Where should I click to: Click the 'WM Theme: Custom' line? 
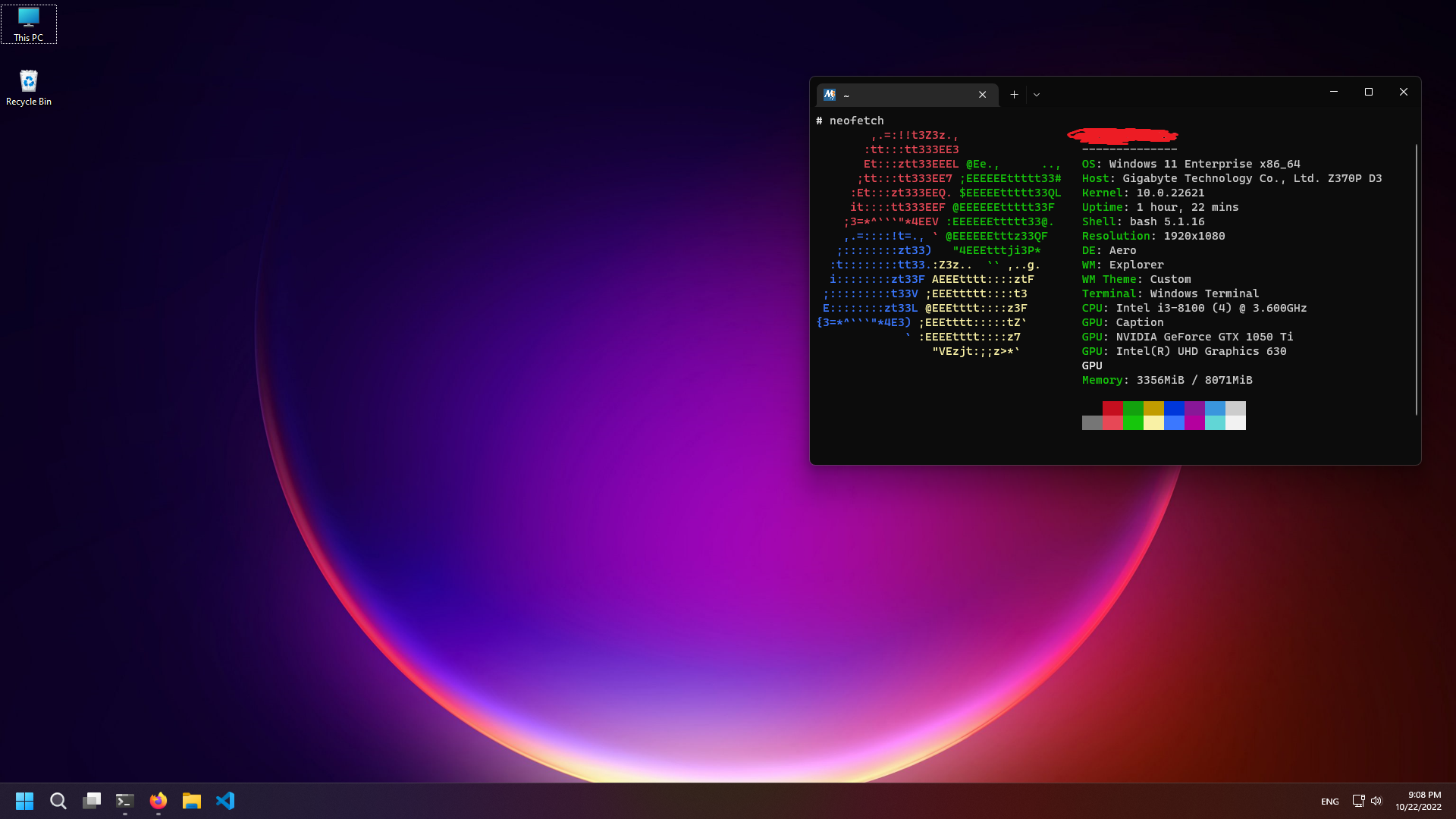[x=1136, y=279]
